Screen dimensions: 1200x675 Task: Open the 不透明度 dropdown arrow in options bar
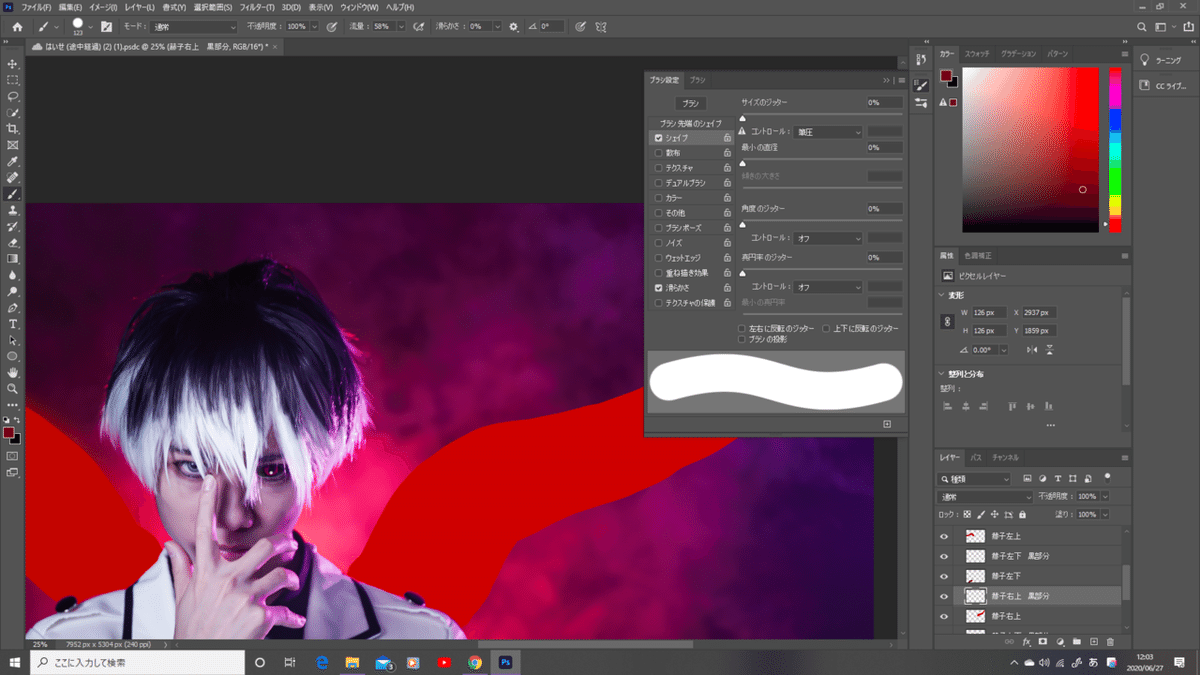point(316,26)
